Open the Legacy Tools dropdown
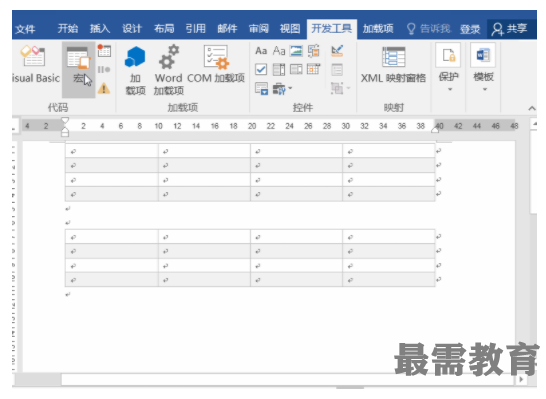 pos(282,89)
